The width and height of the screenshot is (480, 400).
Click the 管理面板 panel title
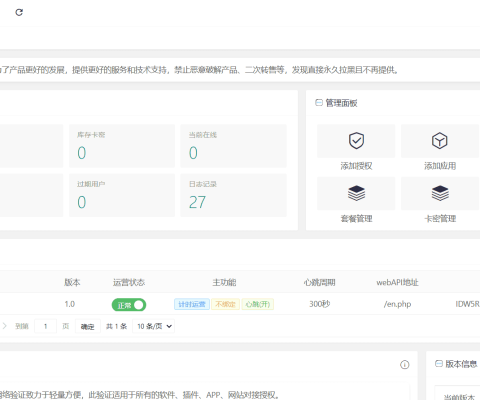(341, 103)
